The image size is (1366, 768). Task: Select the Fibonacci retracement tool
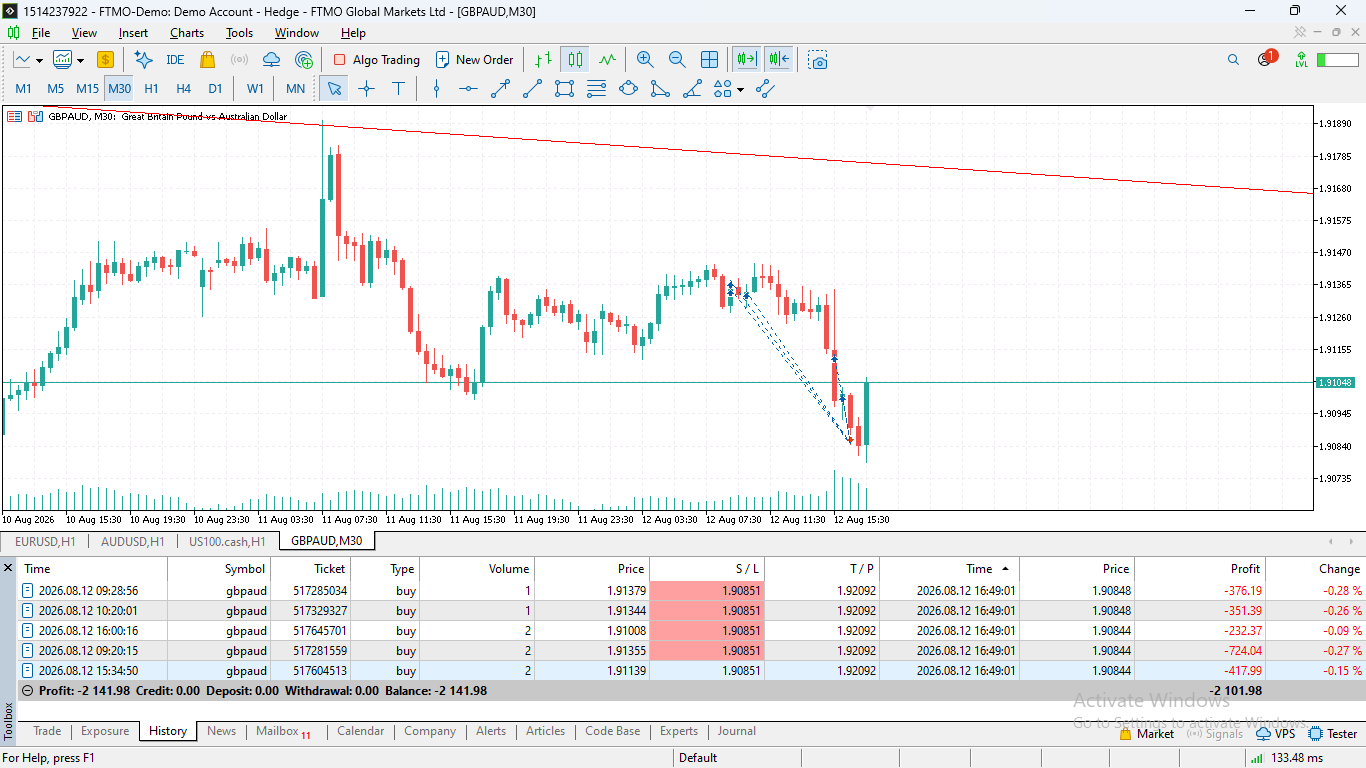pos(596,89)
